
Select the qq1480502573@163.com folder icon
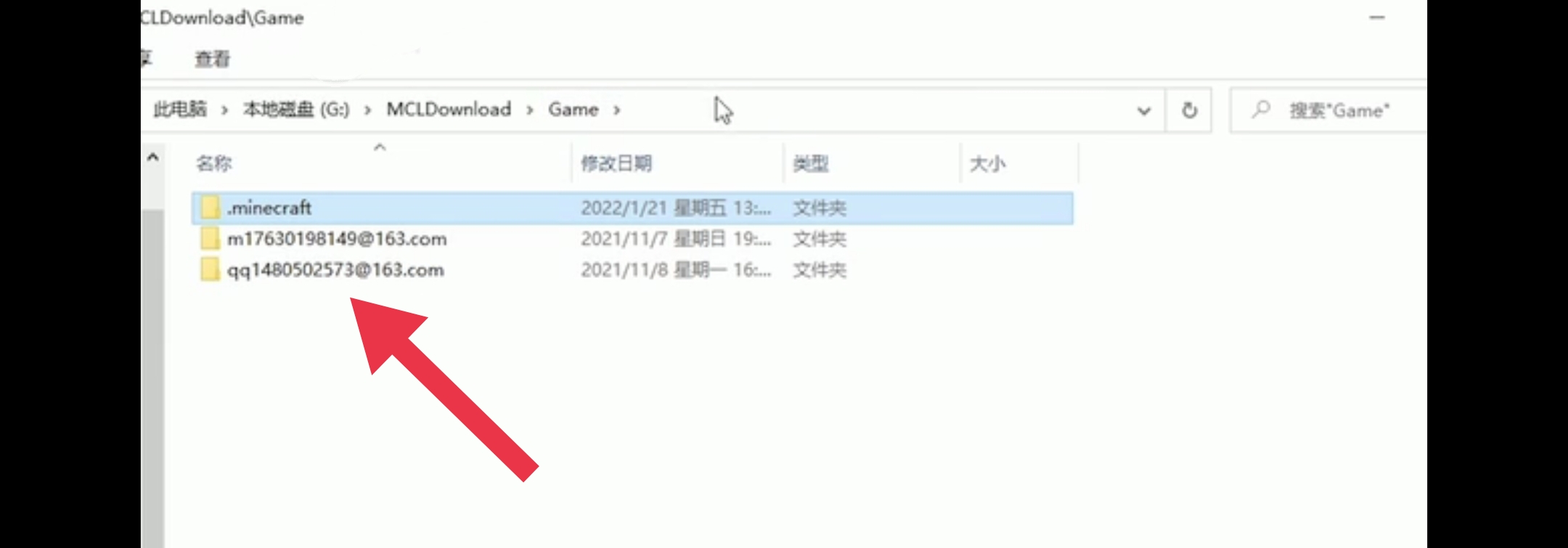211,270
